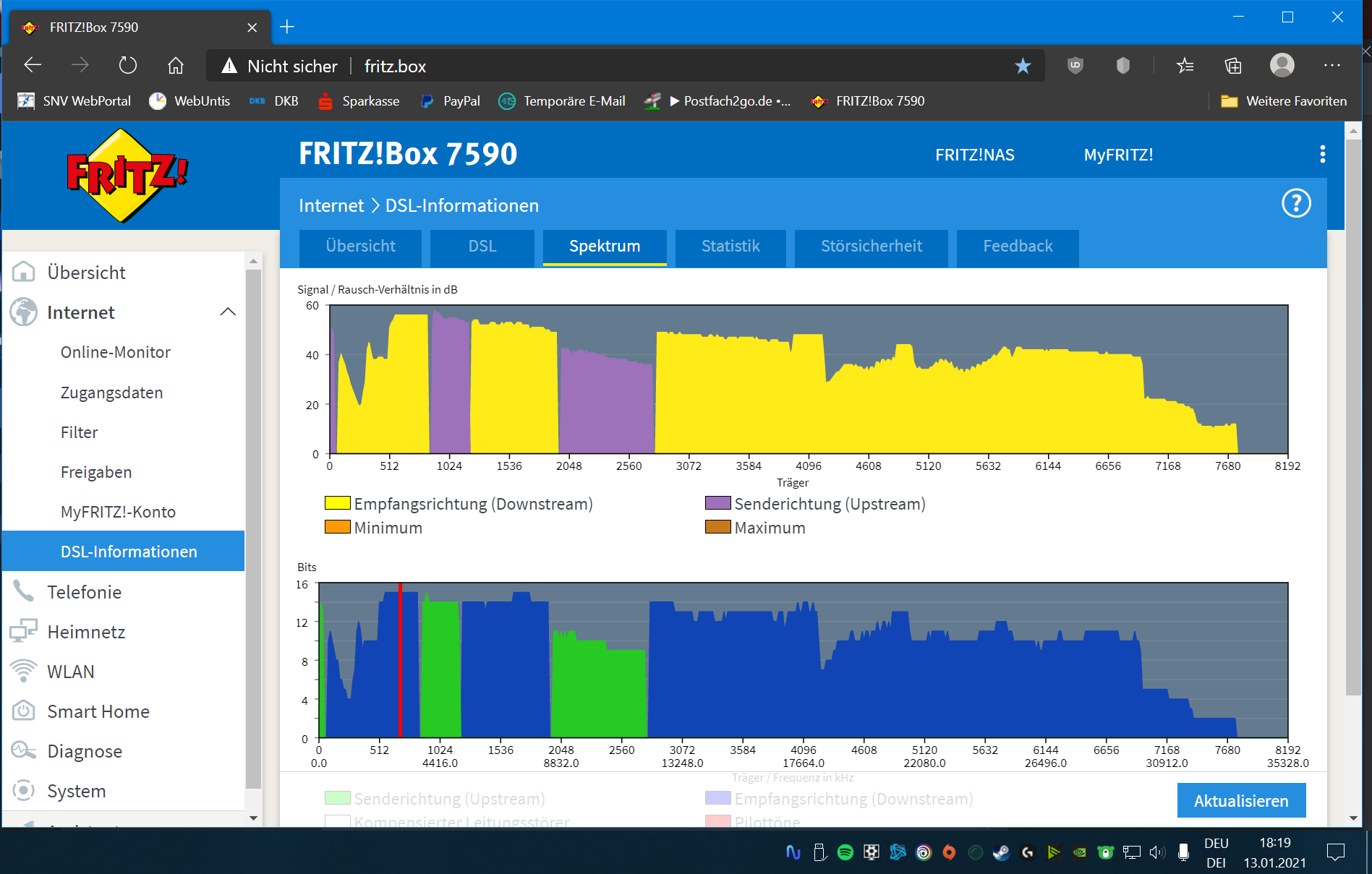This screenshot has height=874, width=1372.
Task: Open the FRITZ!Box 7590 bookmark
Action: click(x=868, y=101)
